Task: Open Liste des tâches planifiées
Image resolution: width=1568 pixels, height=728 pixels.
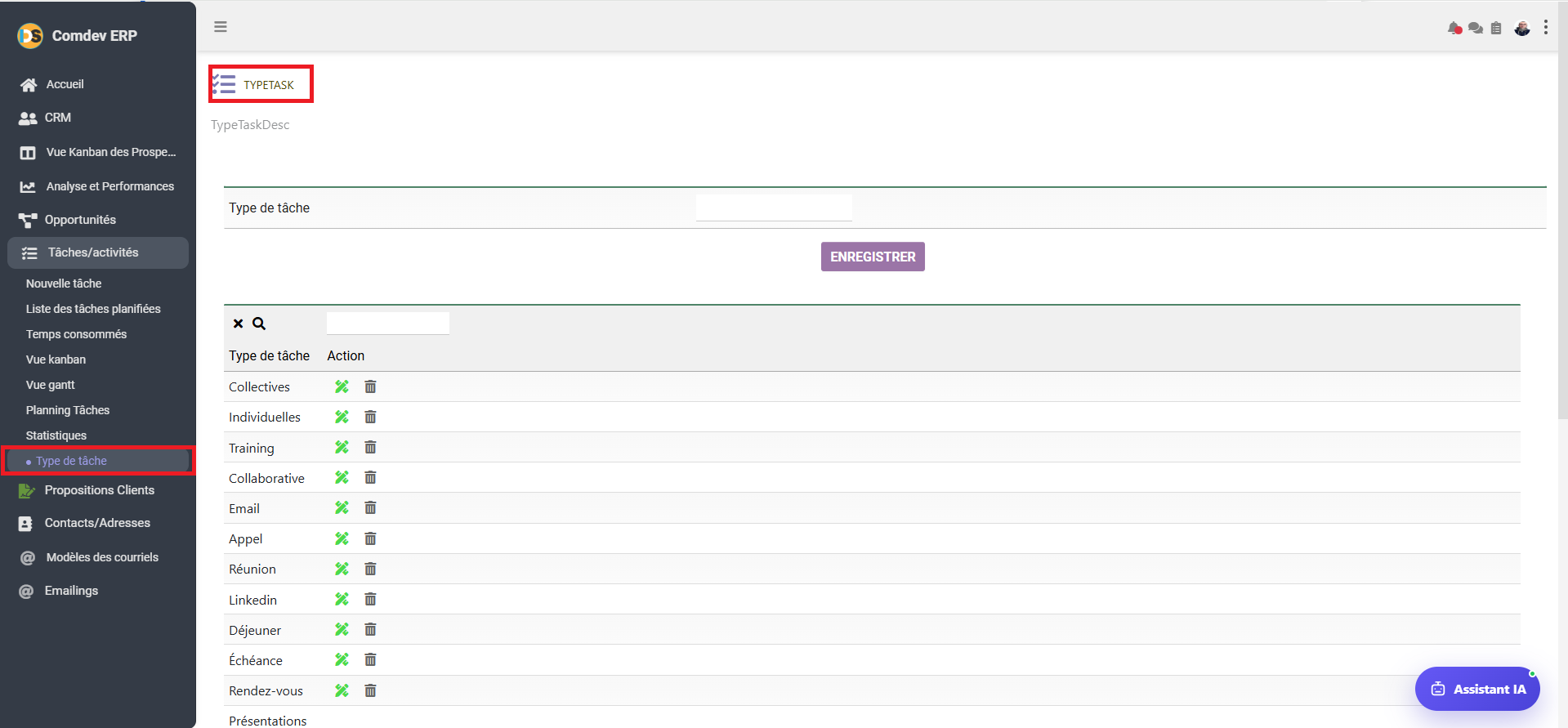Action: click(x=93, y=309)
